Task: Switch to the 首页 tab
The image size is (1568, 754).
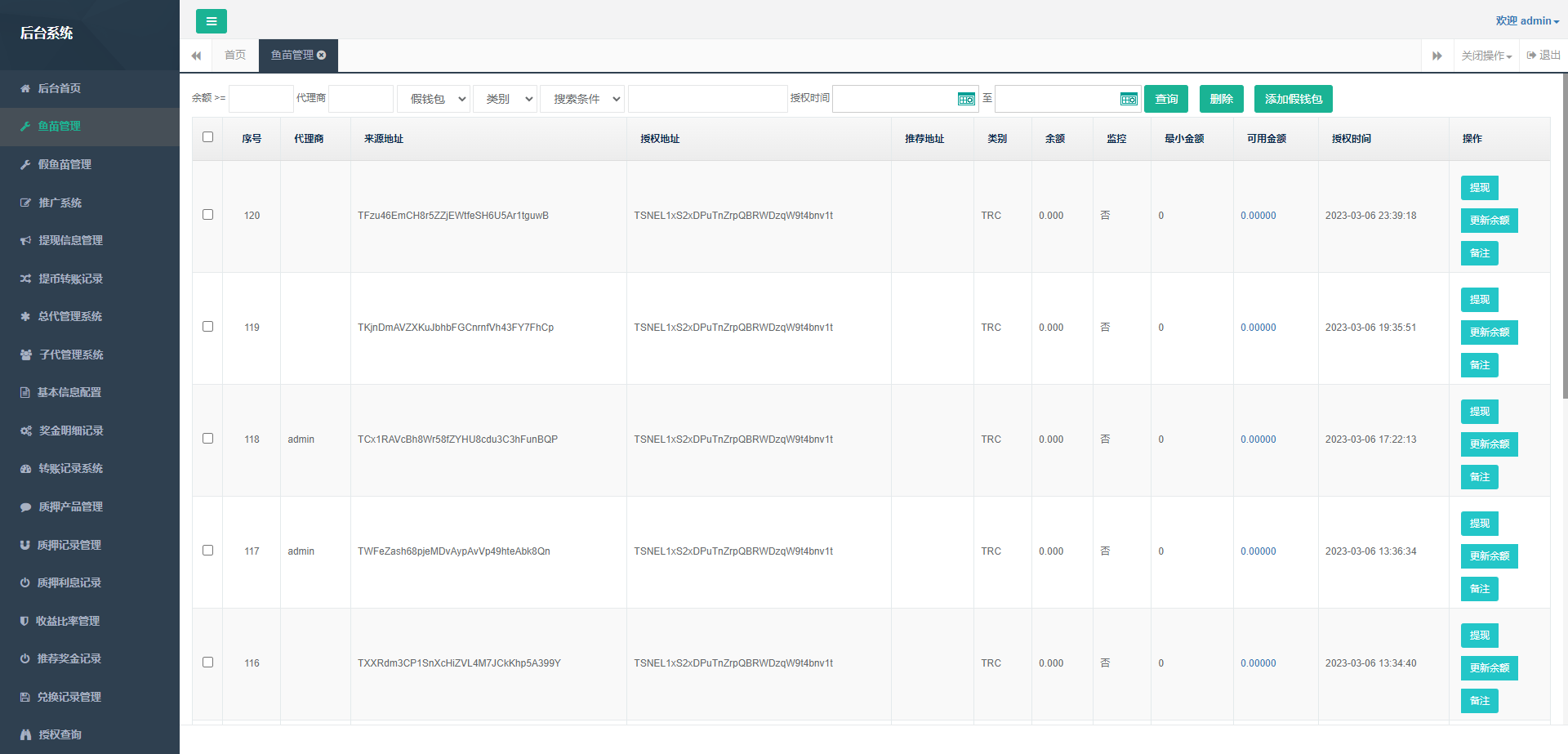Action: click(x=235, y=56)
